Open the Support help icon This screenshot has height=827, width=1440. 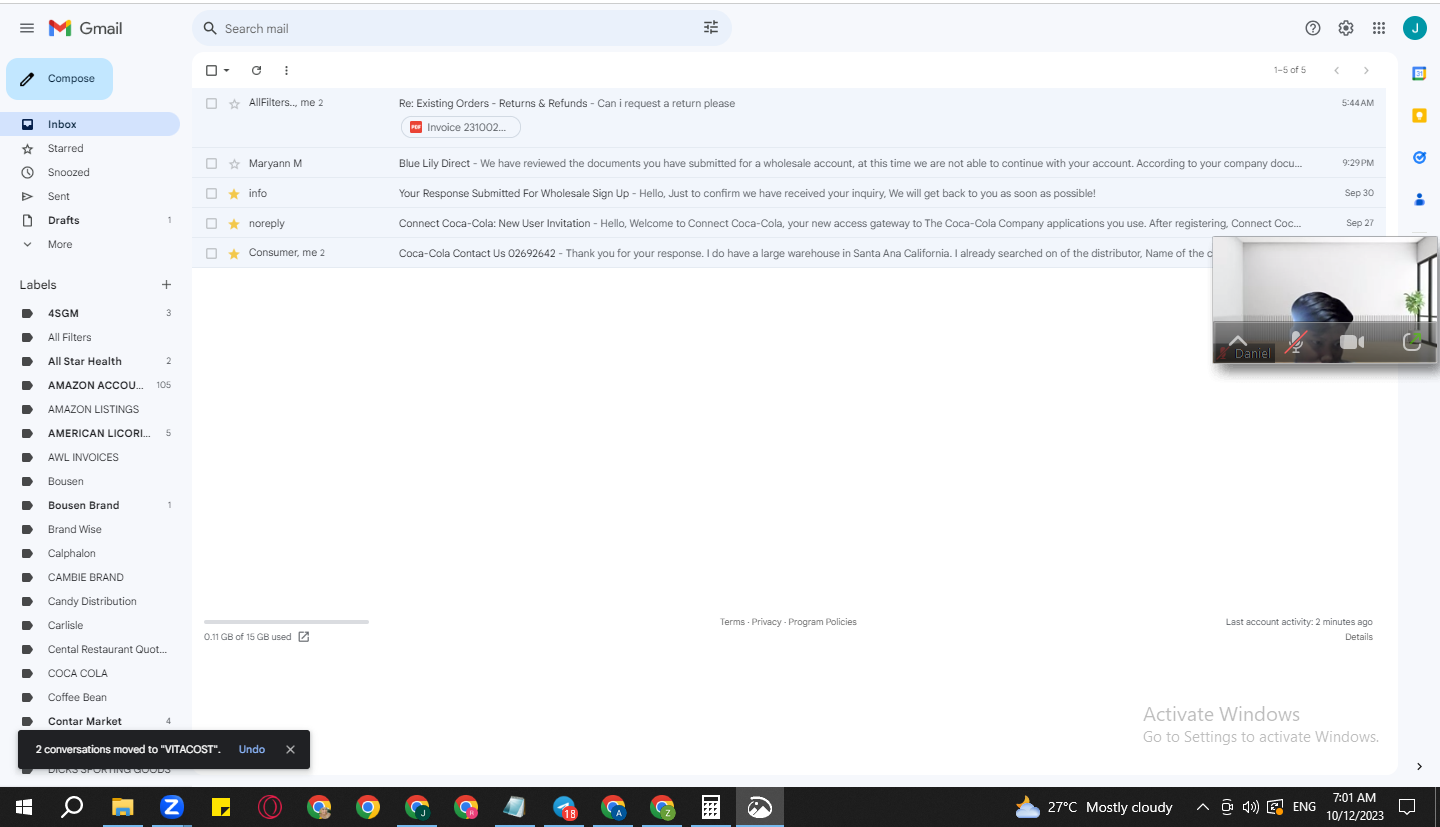tap(1313, 28)
